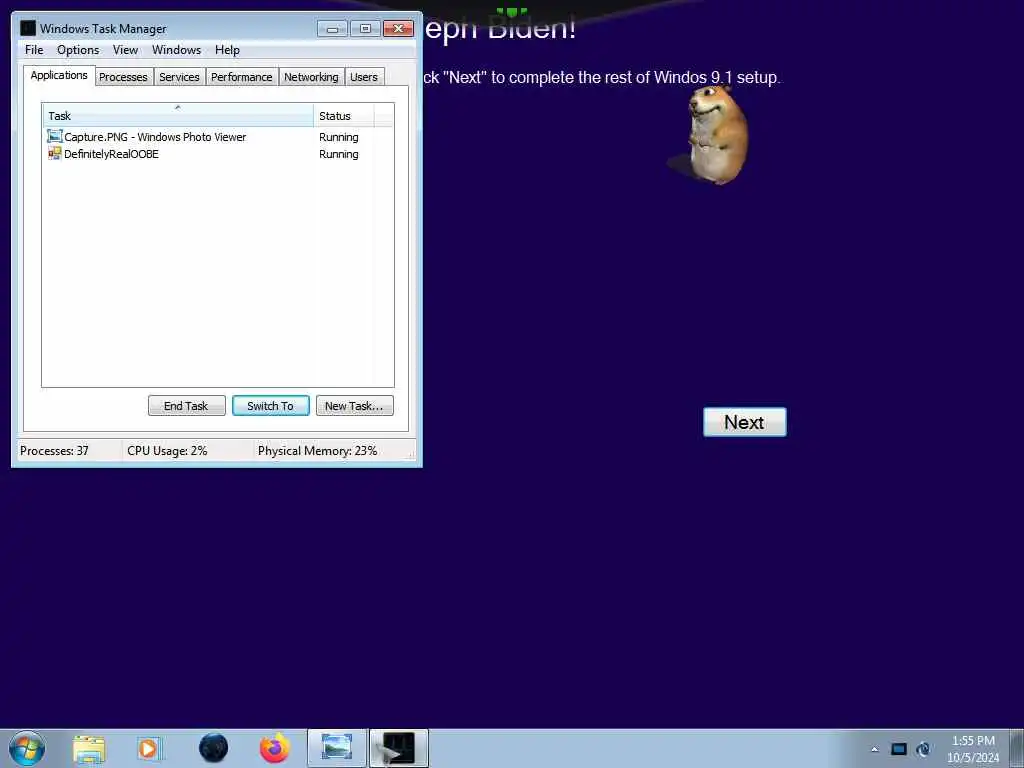Open the Windows menu

coord(176,50)
